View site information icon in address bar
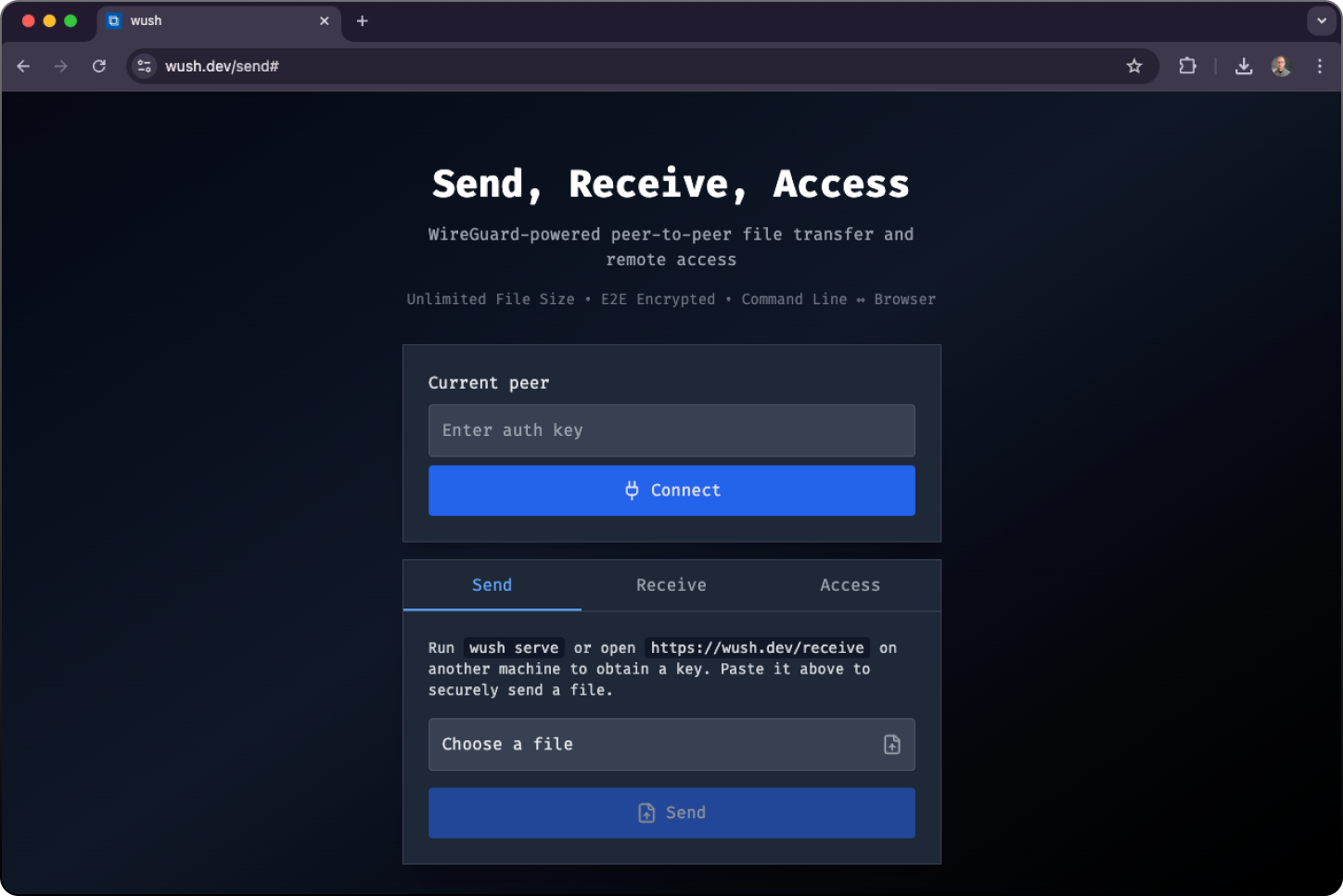Screen dimensions: 1343x896 pos(144,66)
